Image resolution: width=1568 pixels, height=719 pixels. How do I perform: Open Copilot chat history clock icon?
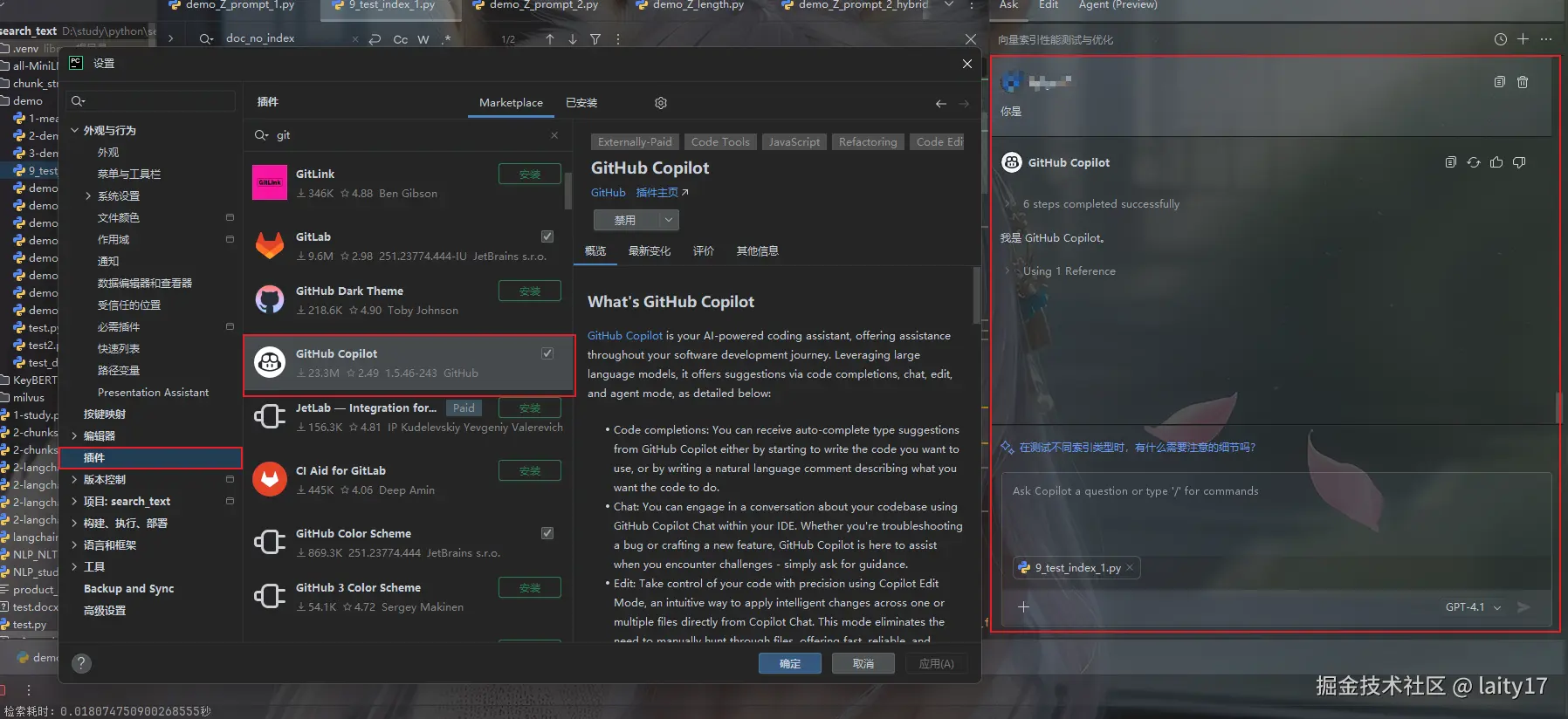(1500, 39)
